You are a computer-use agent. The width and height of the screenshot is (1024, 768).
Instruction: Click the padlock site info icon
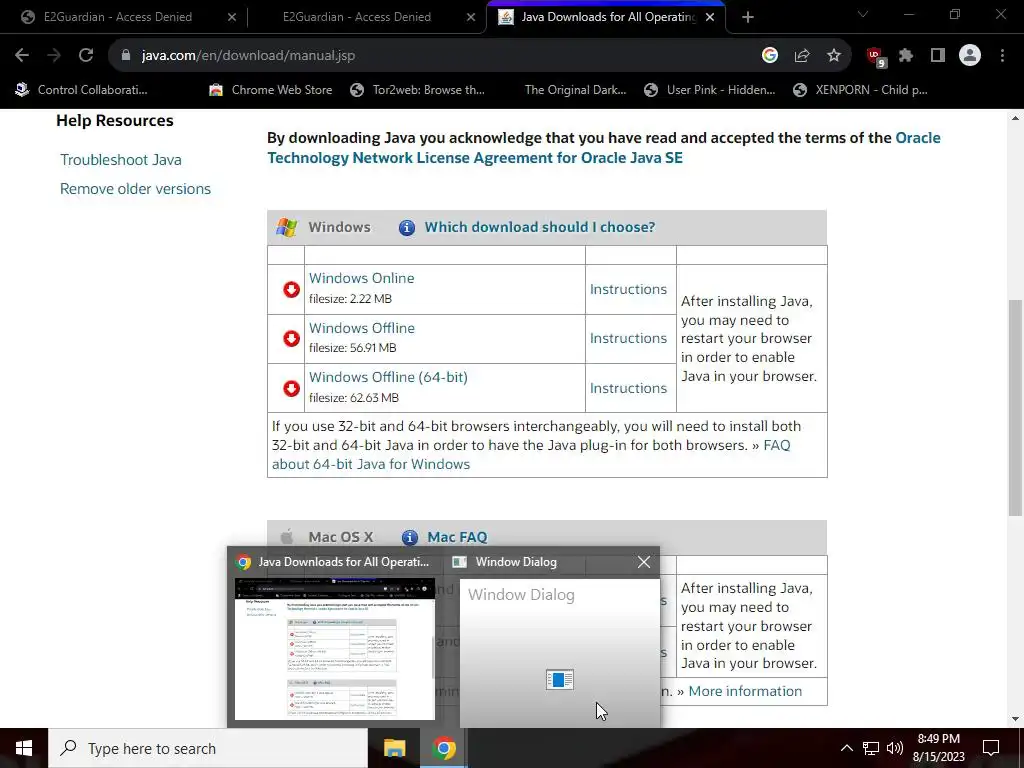click(x=126, y=56)
